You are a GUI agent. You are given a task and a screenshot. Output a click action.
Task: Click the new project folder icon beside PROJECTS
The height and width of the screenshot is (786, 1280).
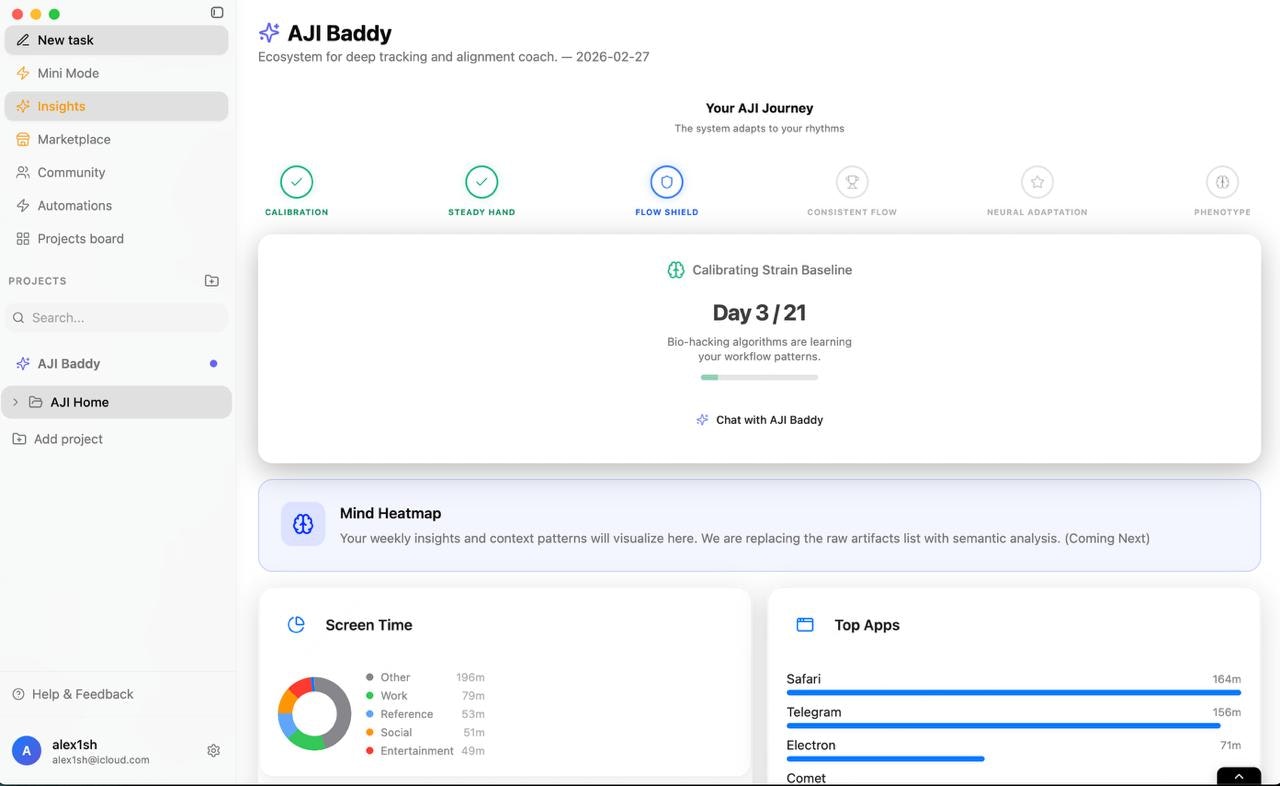click(212, 281)
